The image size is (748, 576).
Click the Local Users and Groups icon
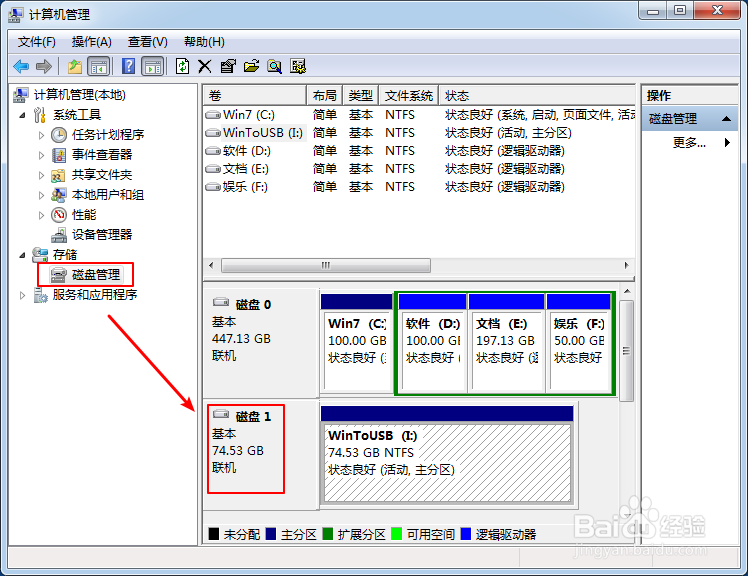pyautogui.click(x=59, y=195)
